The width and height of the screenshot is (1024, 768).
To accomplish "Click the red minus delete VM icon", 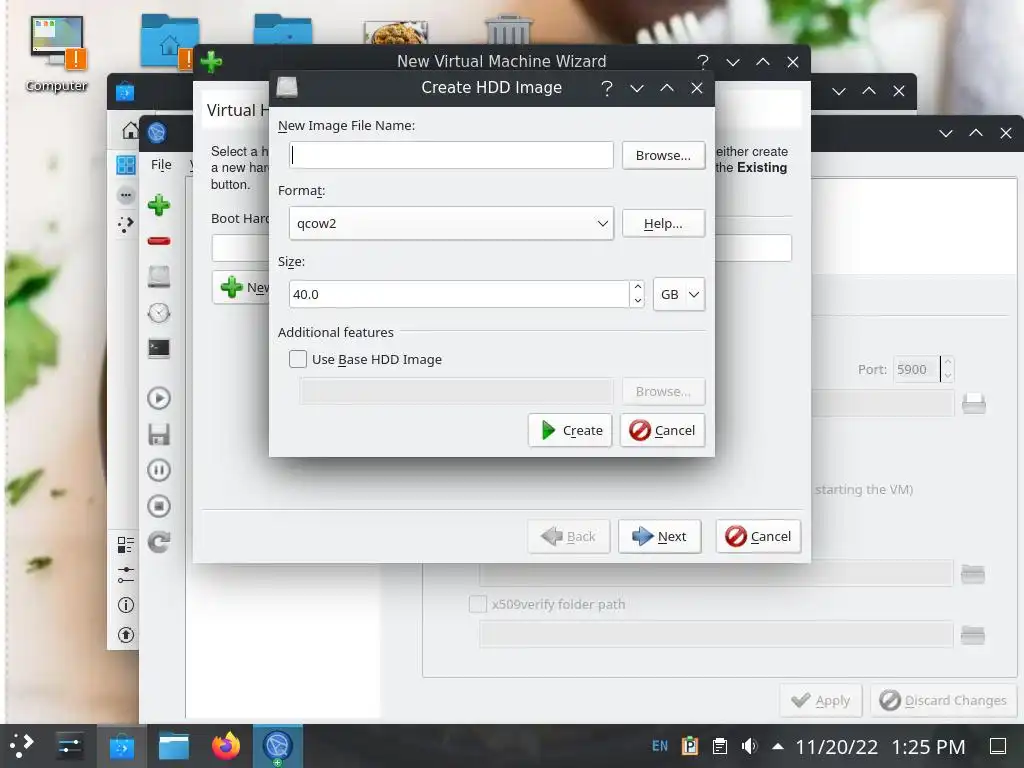I will 159,241.
